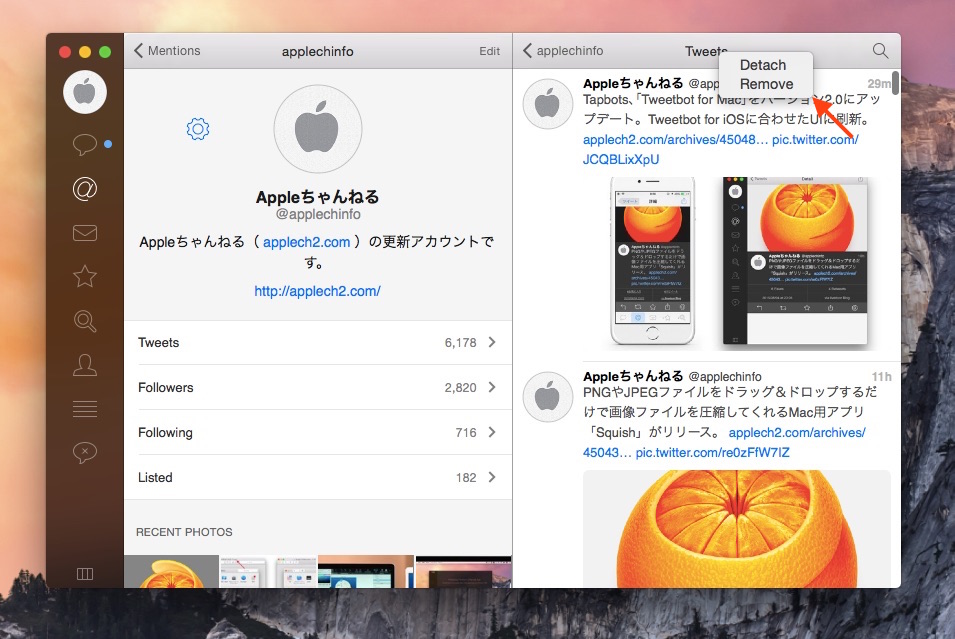This screenshot has height=639, width=955.
Task: Click the 29m timestamp
Action: point(879,83)
